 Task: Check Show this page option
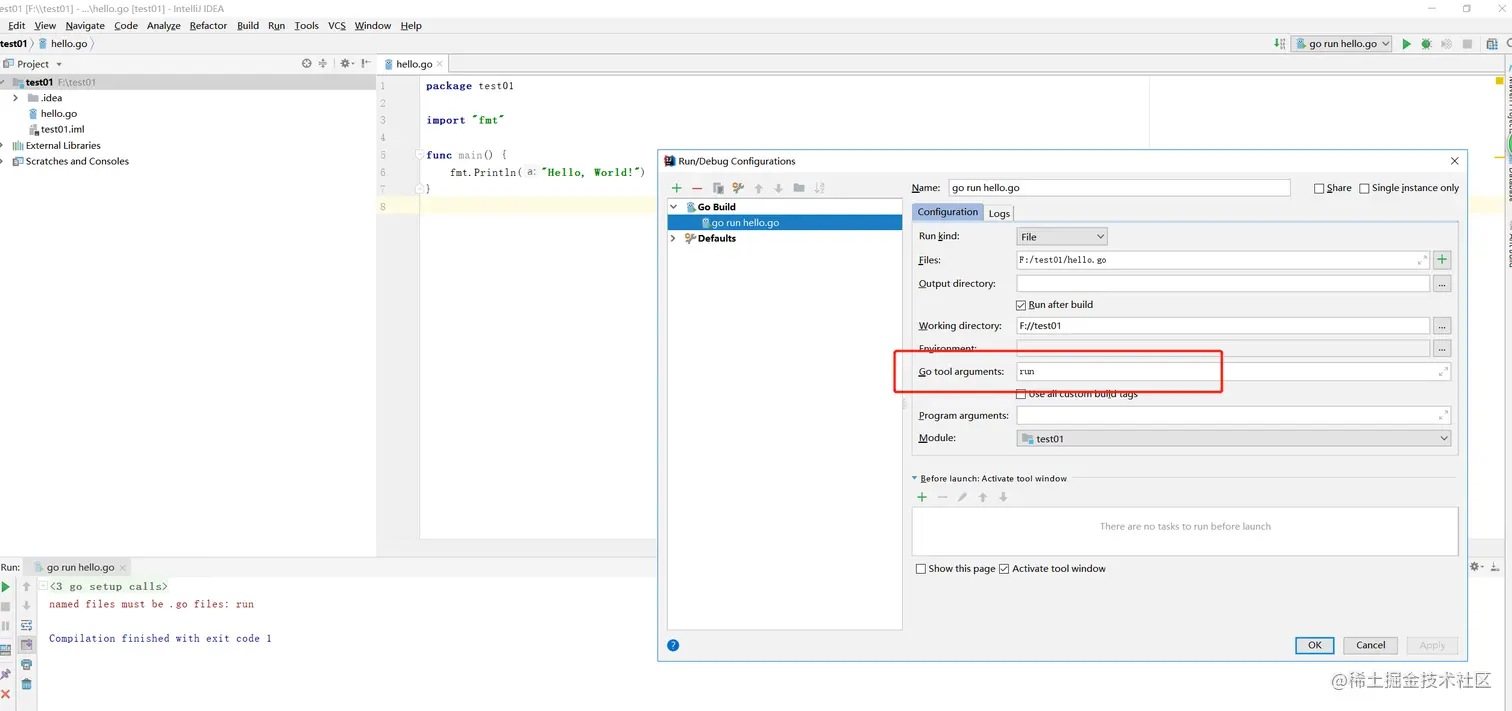pyautogui.click(x=956, y=569)
